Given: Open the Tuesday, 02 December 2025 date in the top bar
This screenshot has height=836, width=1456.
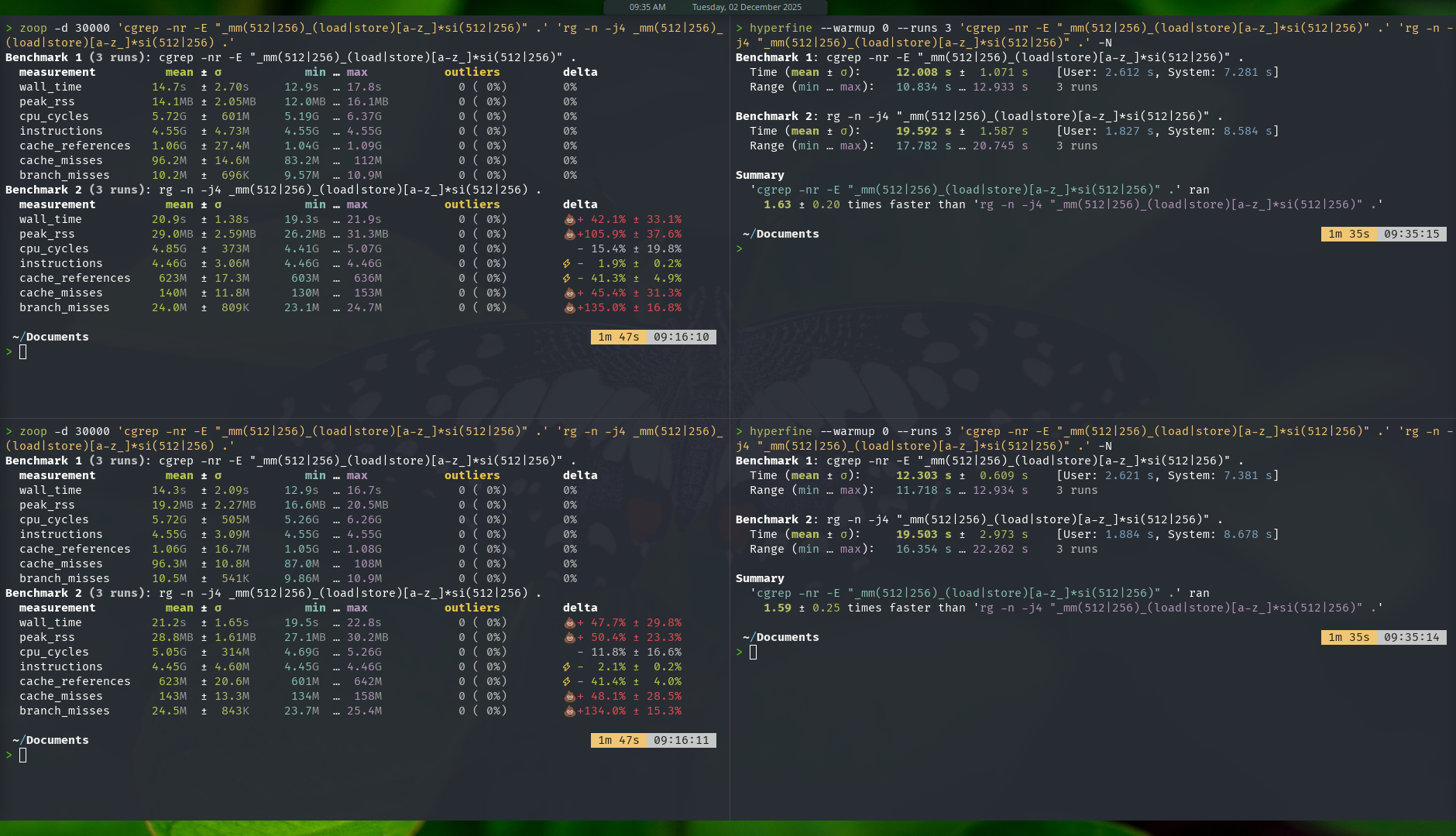Looking at the screenshot, I should (x=747, y=7).
